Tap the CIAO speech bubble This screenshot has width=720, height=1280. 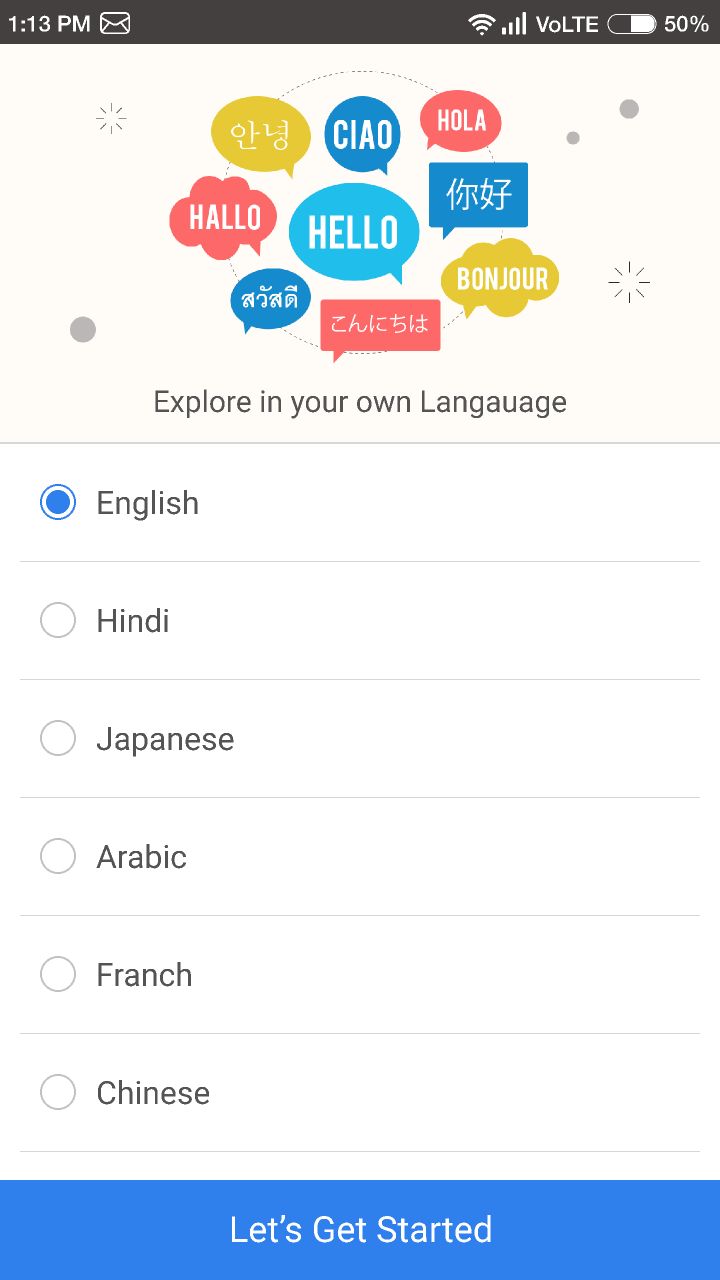pos(362,135)
